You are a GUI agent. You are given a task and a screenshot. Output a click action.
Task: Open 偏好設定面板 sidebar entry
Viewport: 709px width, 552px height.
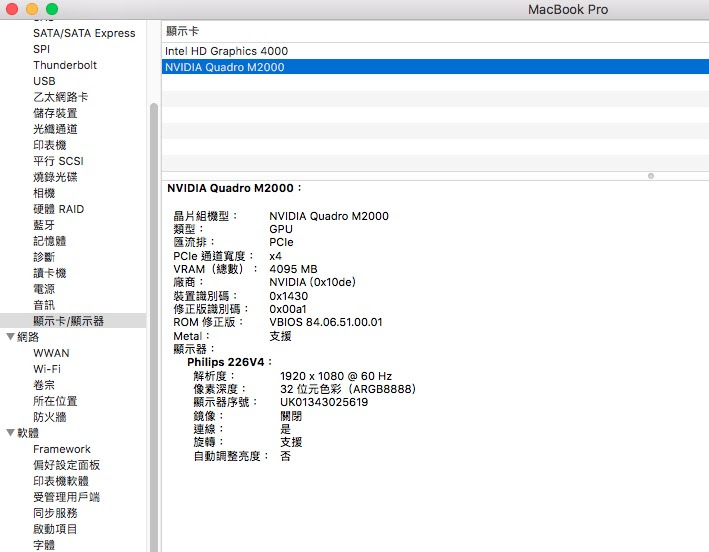coord(66,465)
